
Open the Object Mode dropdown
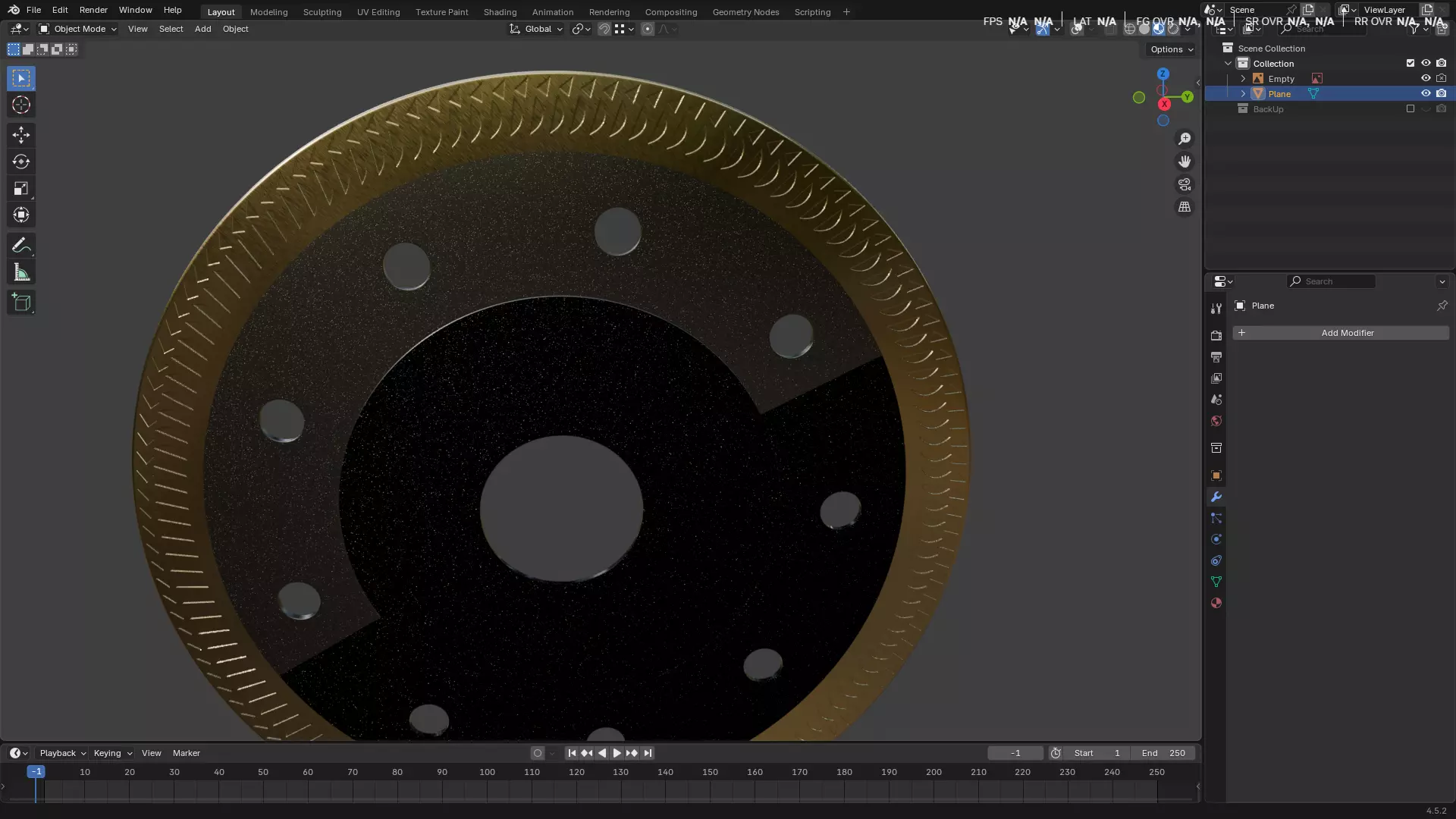click(x=77, y=29)
